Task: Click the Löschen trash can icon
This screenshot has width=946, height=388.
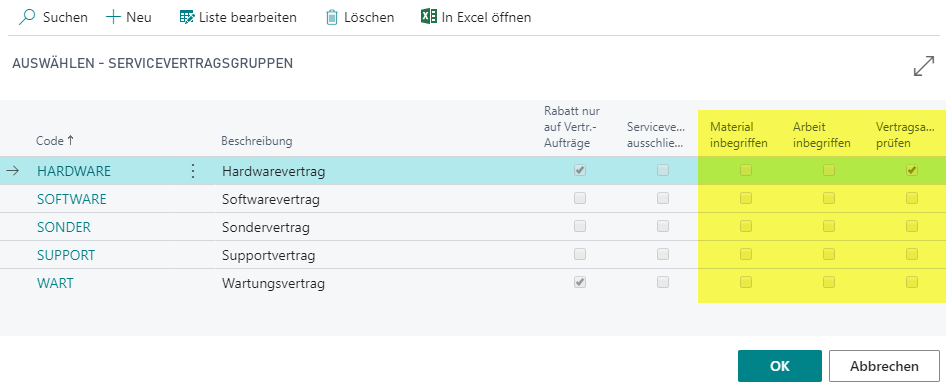Action: click(x=332, y=17)
